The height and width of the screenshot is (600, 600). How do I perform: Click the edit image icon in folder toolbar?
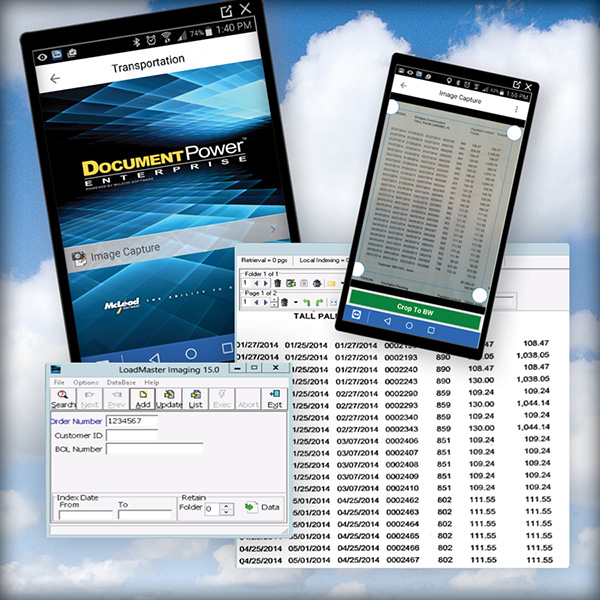coord(291,284)
